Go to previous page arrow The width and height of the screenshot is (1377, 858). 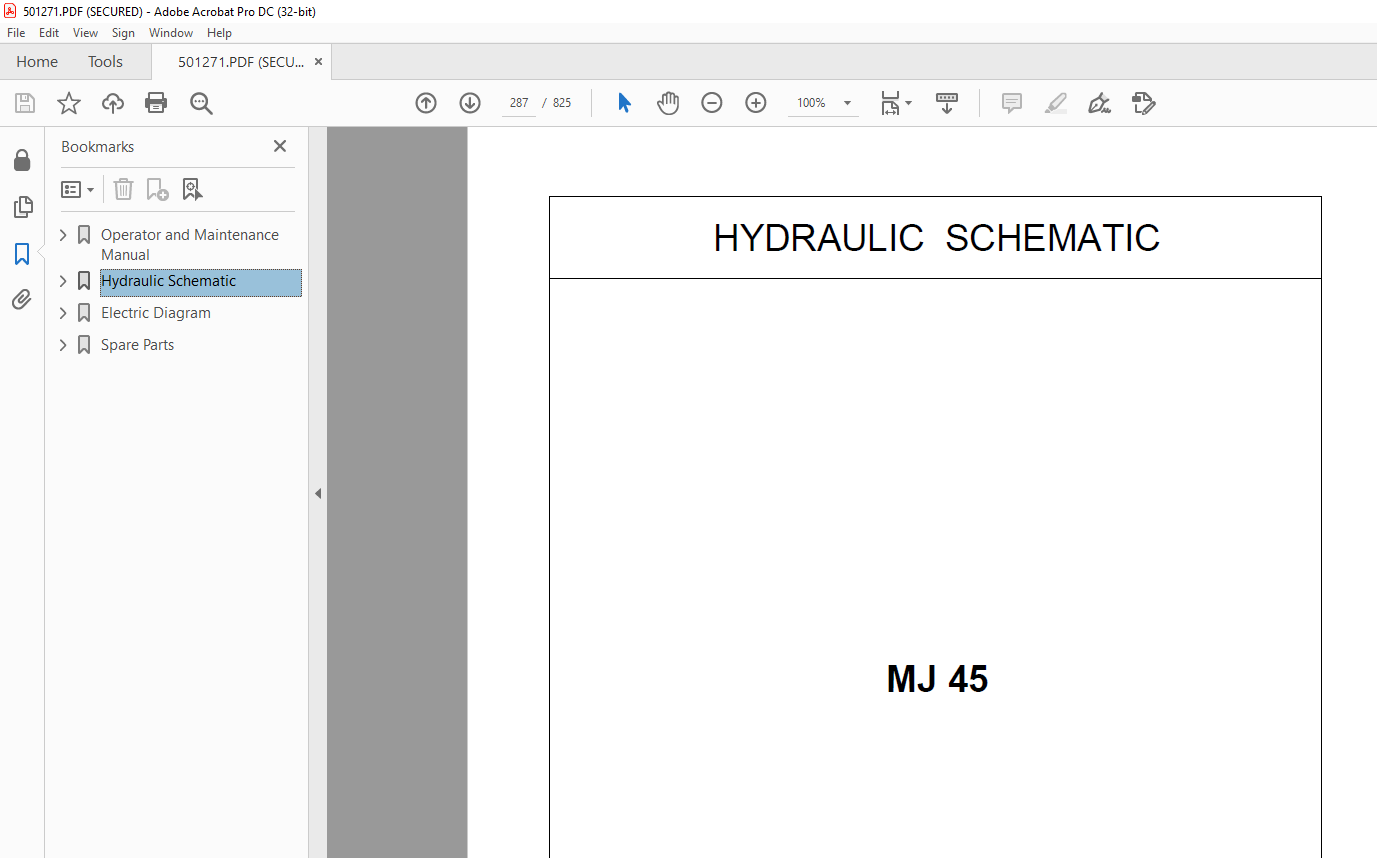pos(426,103)
